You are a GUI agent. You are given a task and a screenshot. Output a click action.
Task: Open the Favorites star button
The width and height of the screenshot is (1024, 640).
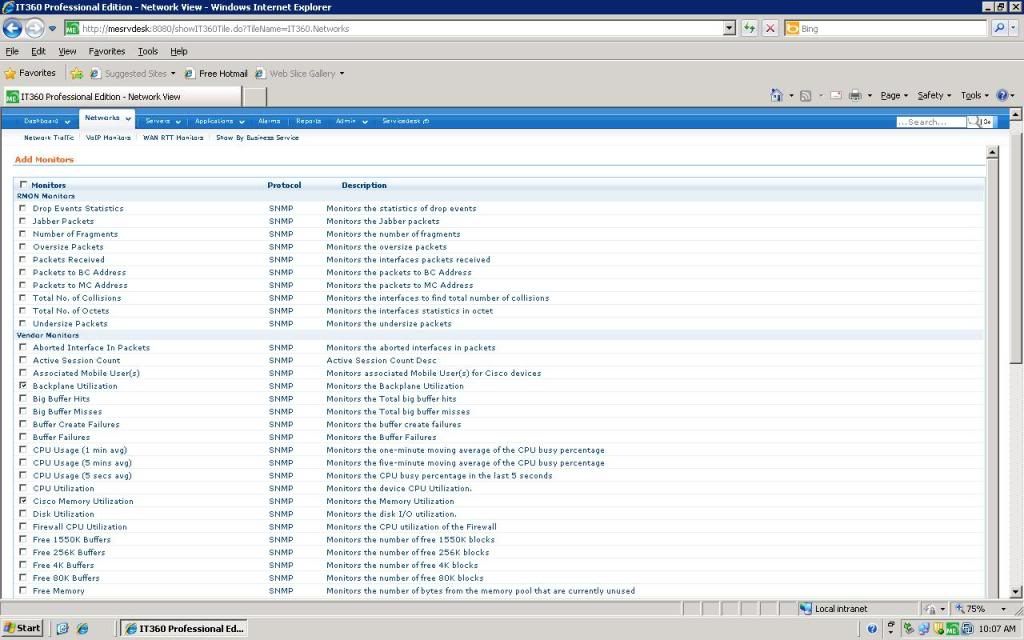[x=30, y=73]
